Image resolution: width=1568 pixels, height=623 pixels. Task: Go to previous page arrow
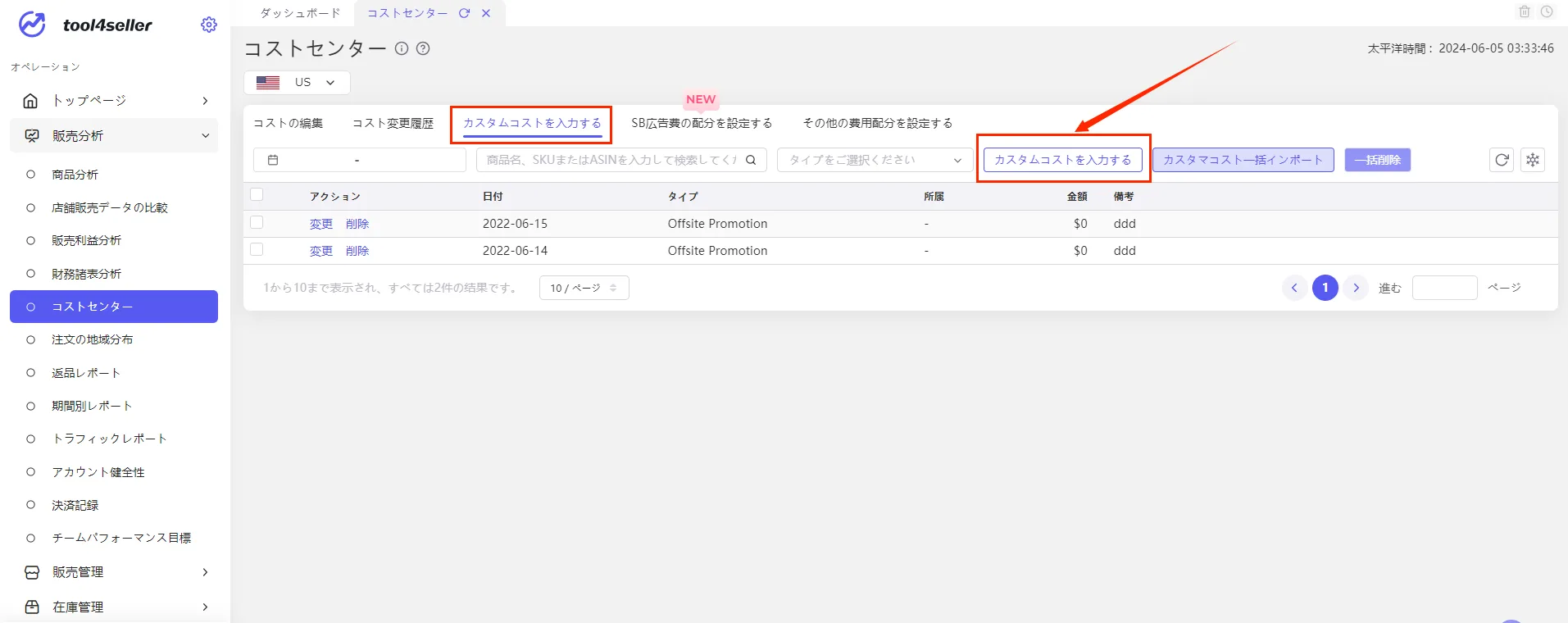[1294, 288]
